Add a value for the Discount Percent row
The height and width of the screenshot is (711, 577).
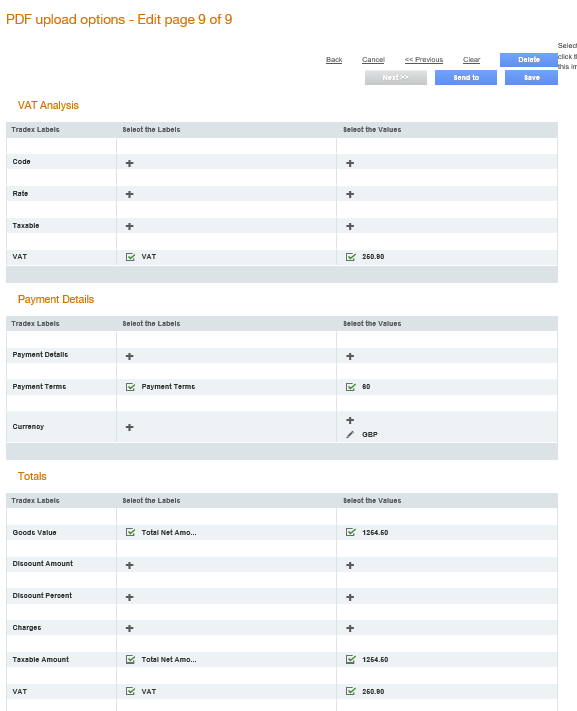(350, 598)
